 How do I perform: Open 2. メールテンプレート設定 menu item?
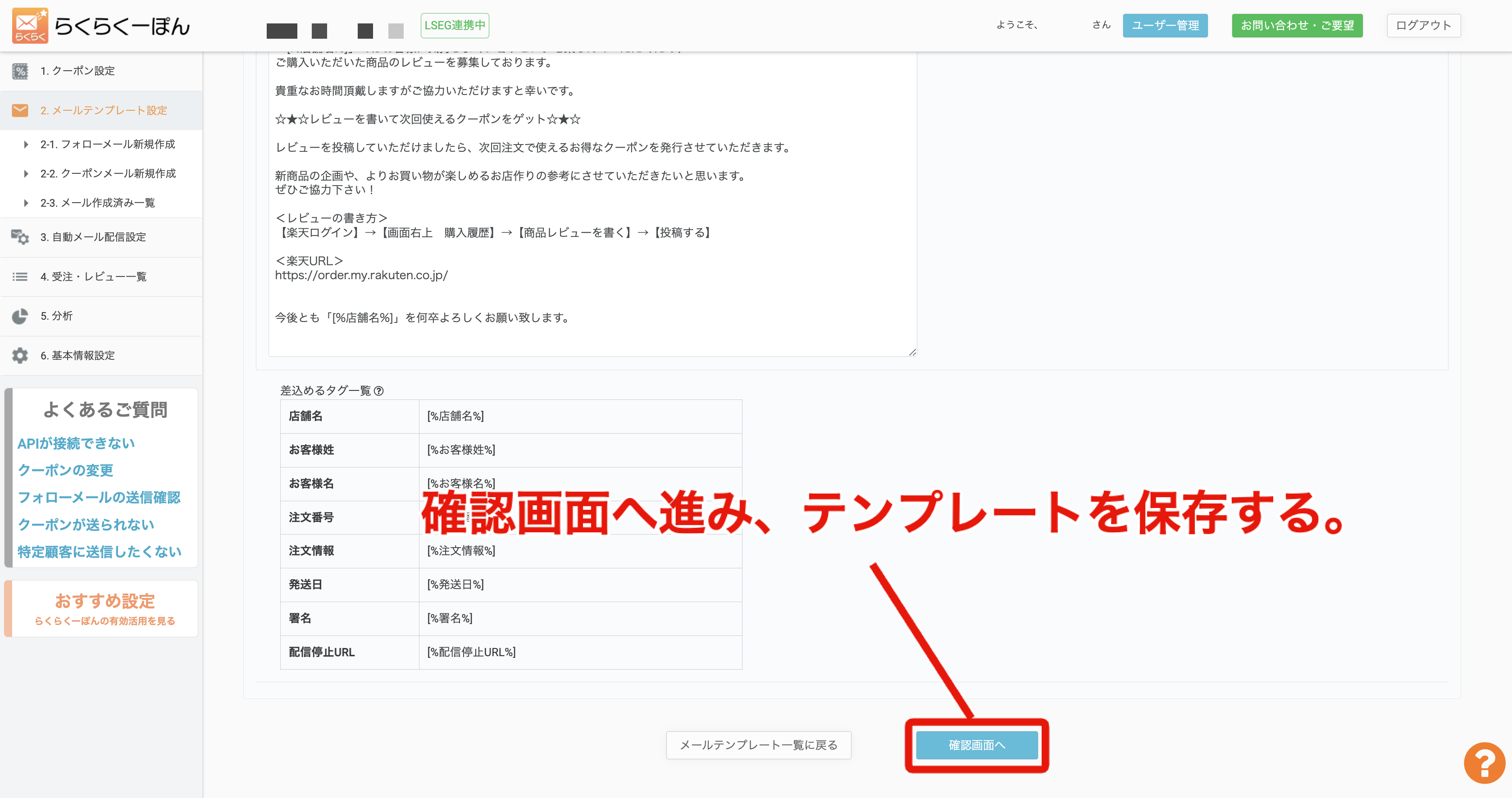101,110
